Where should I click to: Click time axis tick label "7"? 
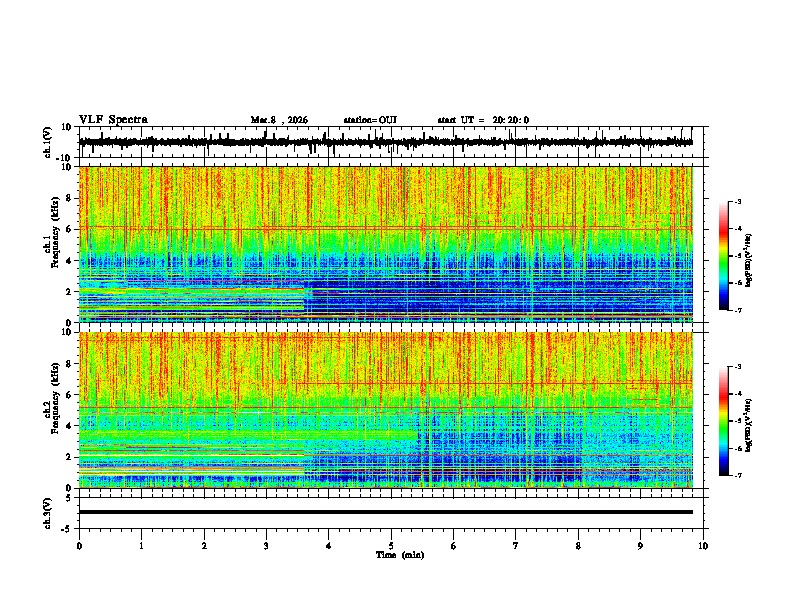(516, 546)
